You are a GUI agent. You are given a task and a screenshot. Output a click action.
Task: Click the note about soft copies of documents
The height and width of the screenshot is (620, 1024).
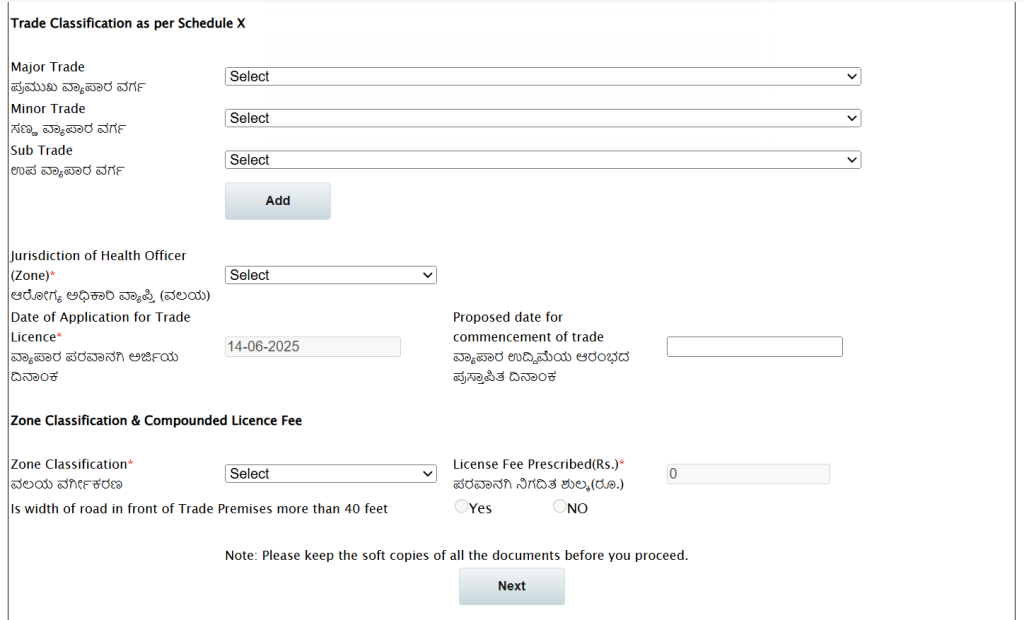point(456,555)
